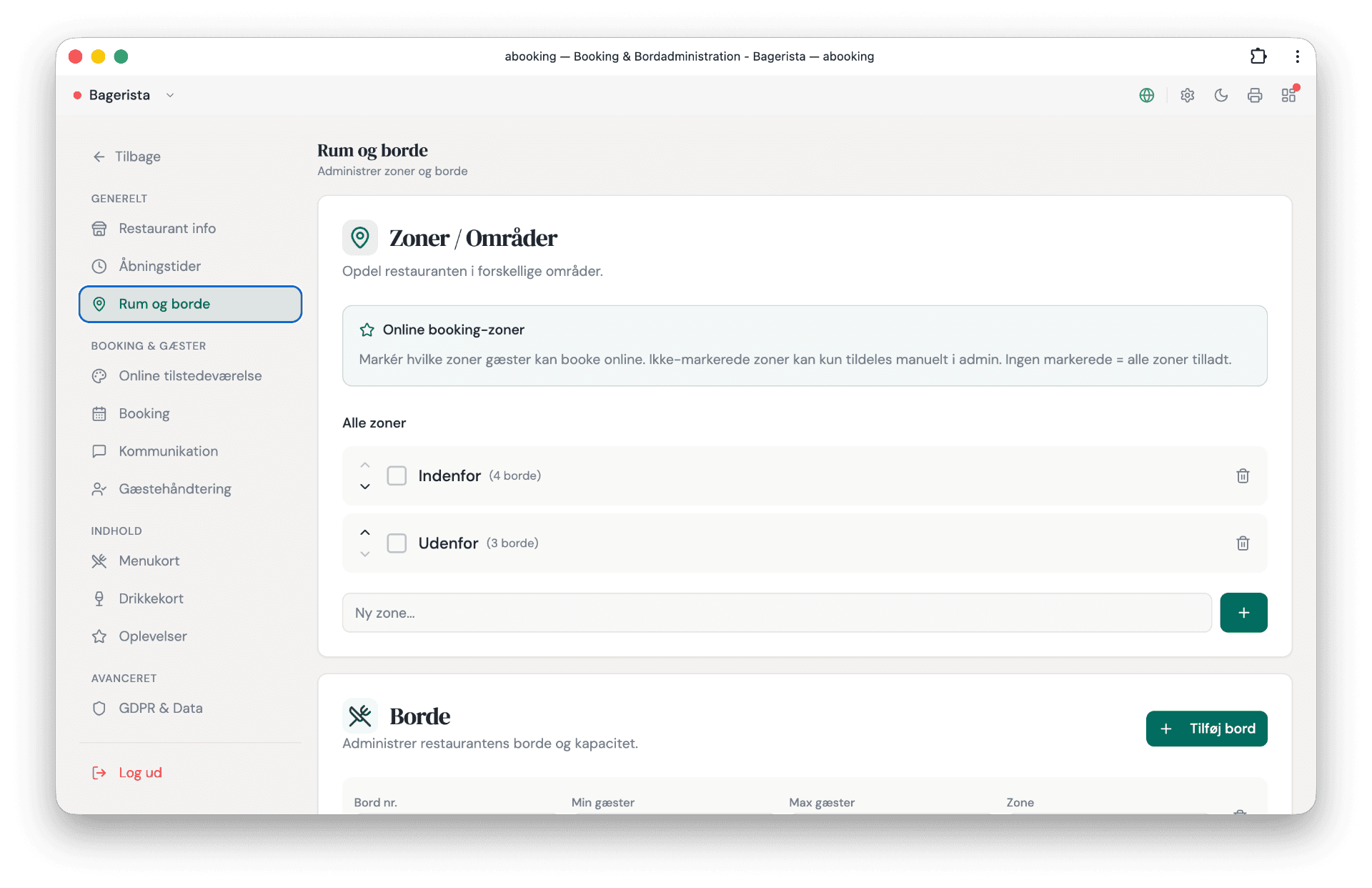Check the Udenfor zone checkbox
The height and width of the screenshot is (888, 1372).
pos(397,543)
